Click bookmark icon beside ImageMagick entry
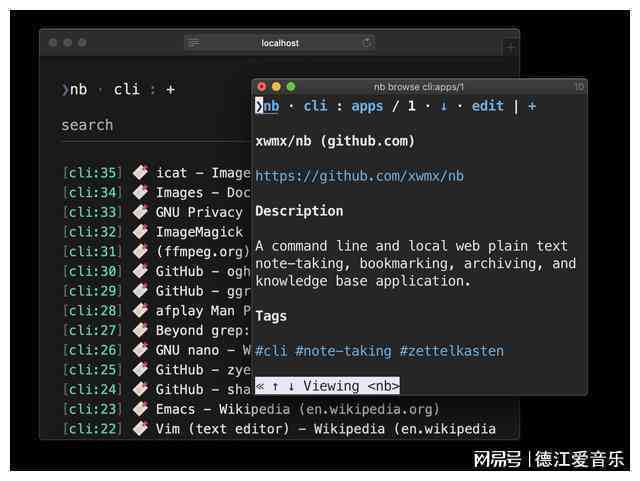 click(x=140, y=232)
